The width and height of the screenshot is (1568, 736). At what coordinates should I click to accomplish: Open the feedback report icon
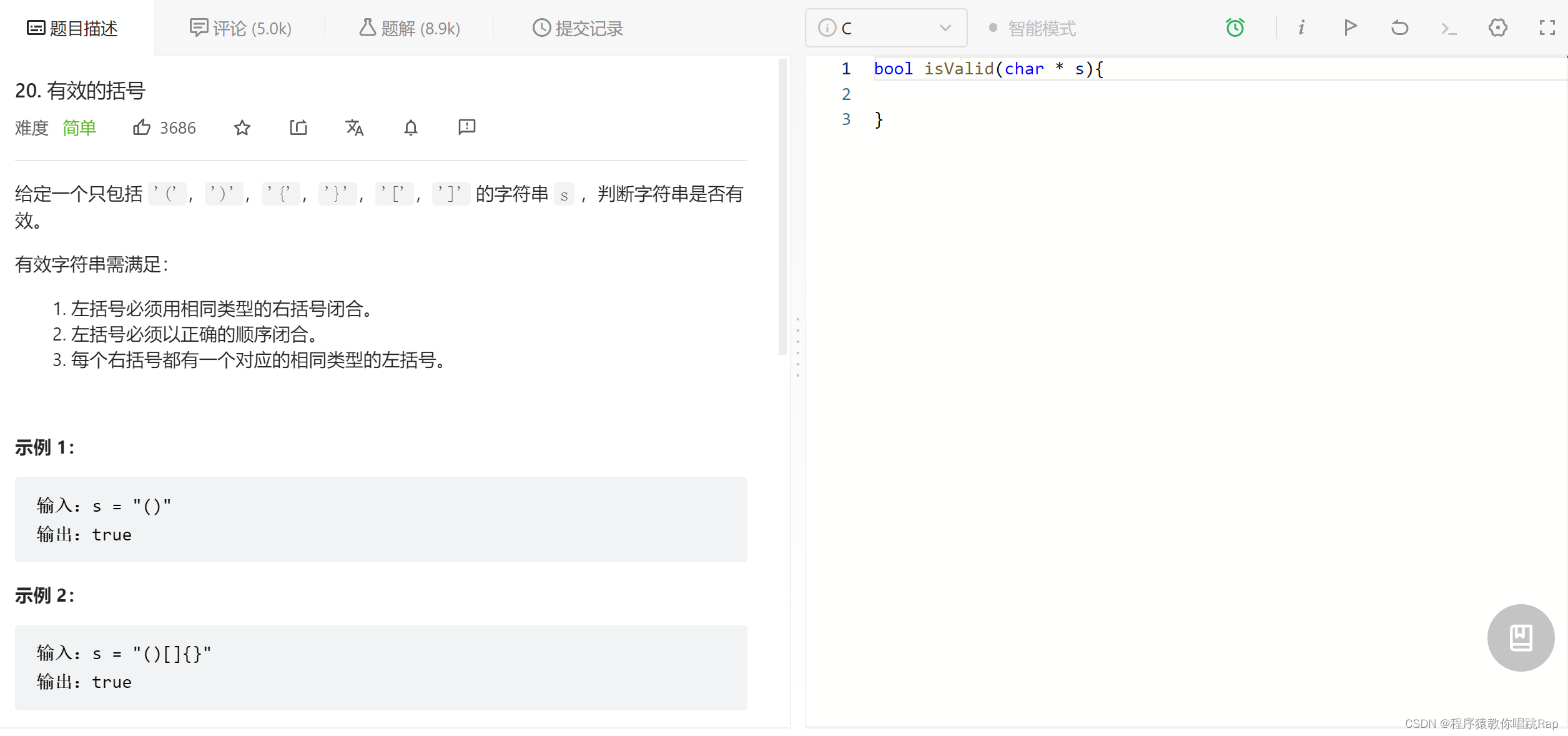pyautogui.click(x=466, y=127)
